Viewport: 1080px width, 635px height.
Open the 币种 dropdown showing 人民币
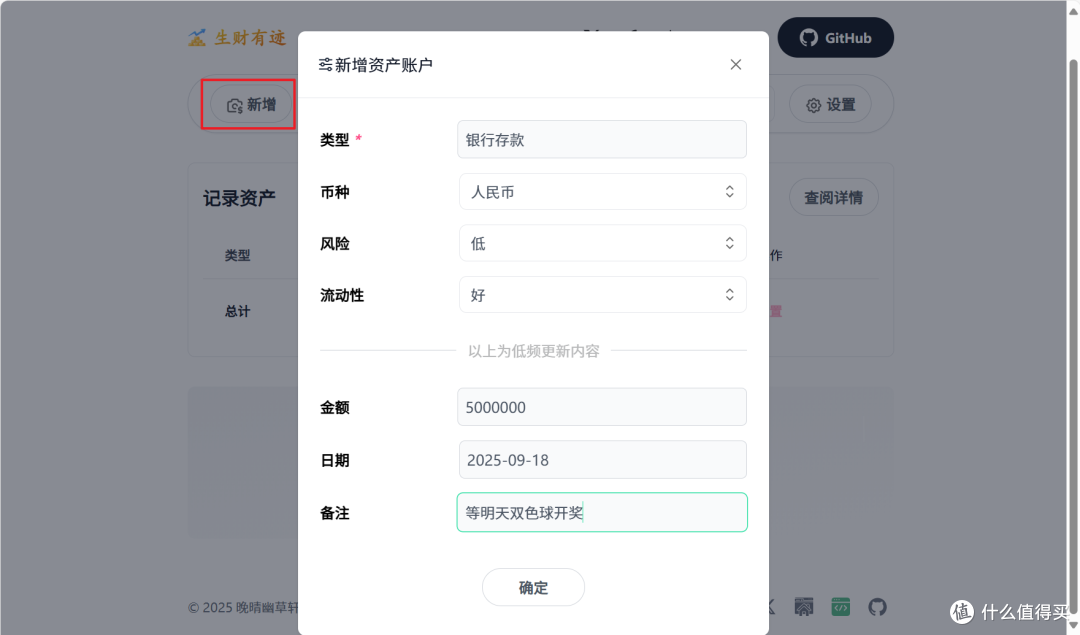coord(603,191)
